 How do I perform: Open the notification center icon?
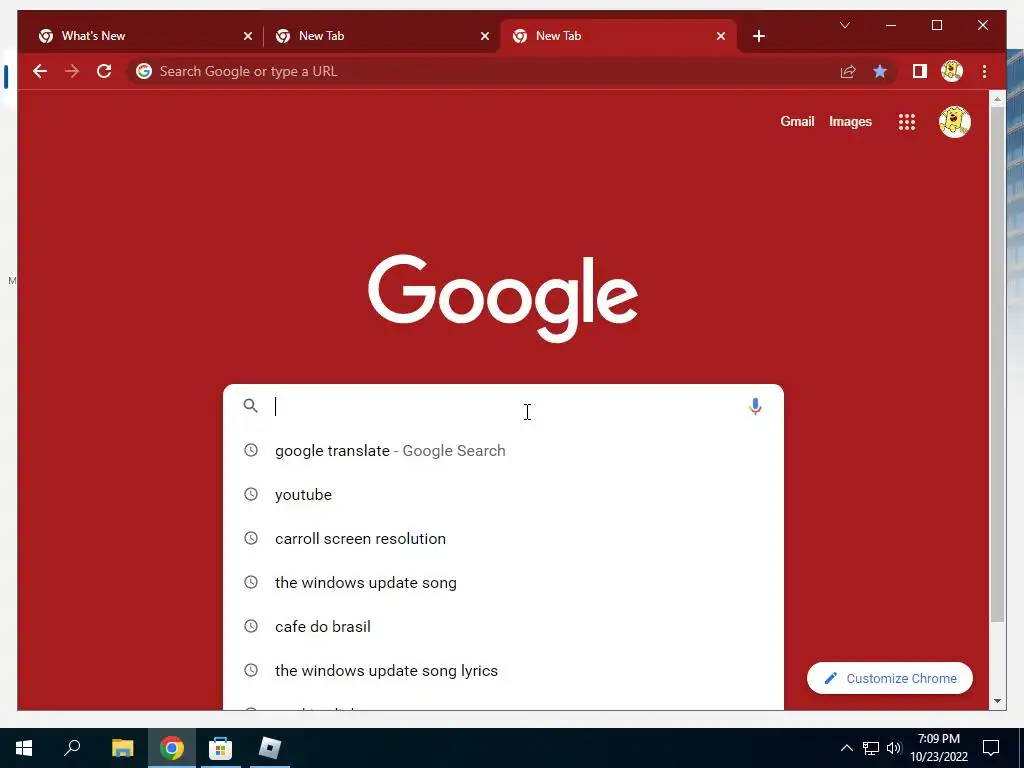[x=991, y=748]
